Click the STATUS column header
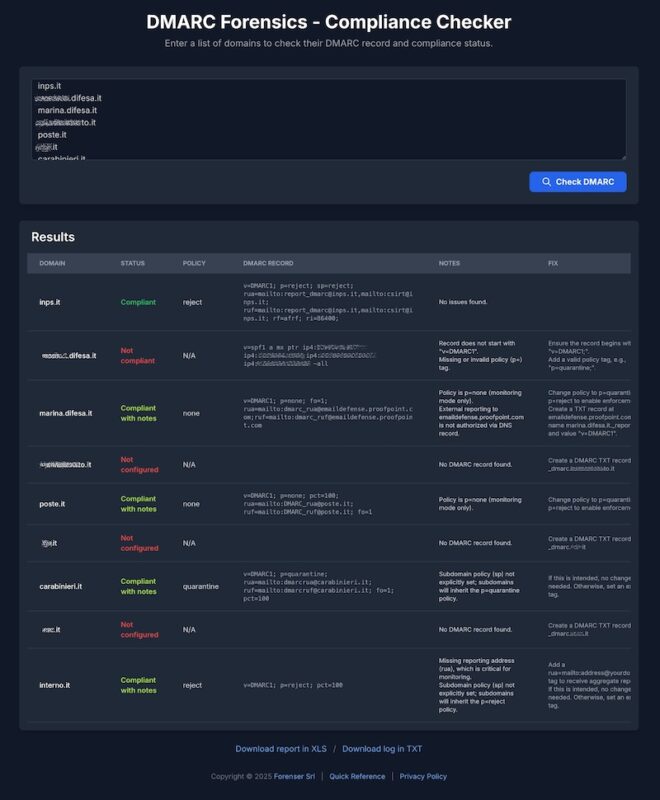 coord(132,263)
